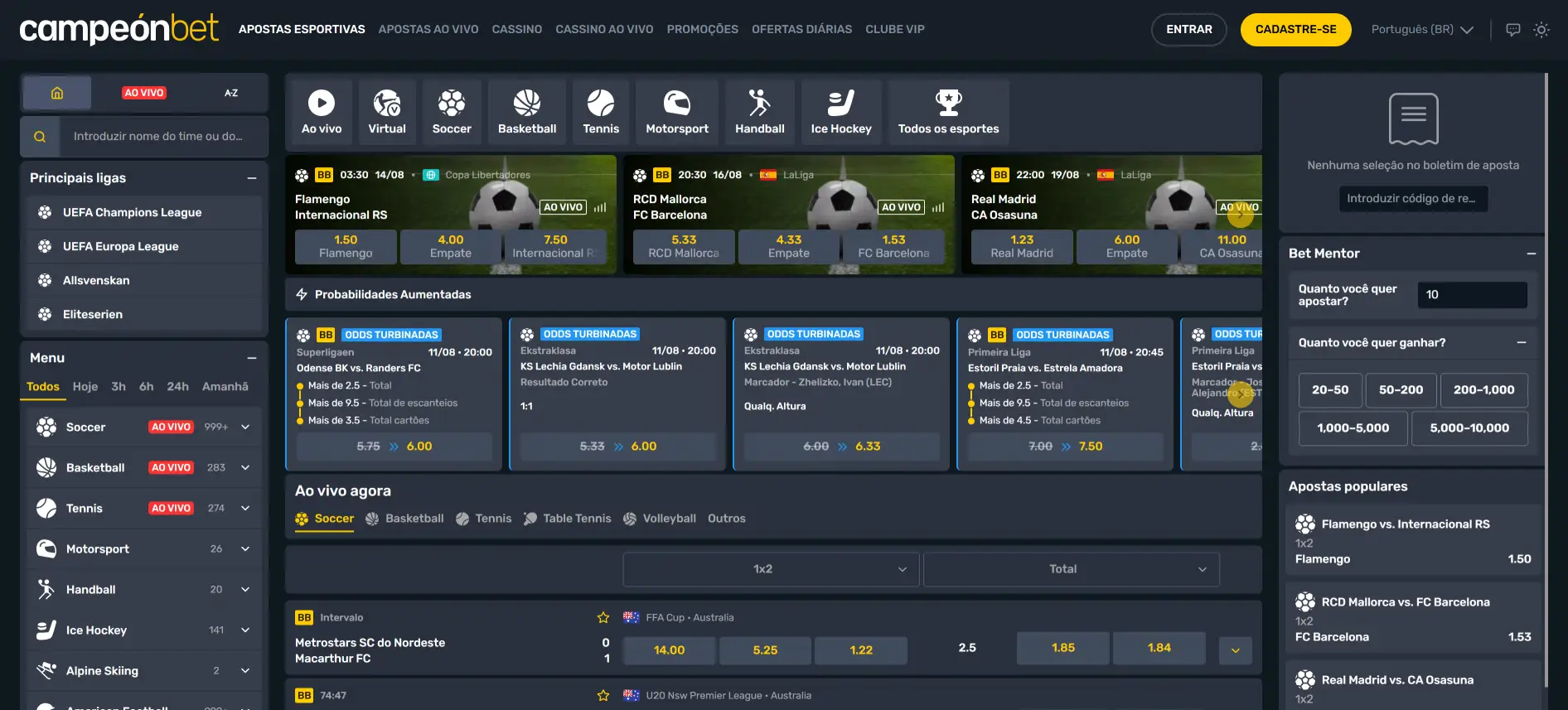Image resolution: width=1568 pixels, height=710 pixels.
Task: Select the Soccer icon tile
Action: (452, 112)
